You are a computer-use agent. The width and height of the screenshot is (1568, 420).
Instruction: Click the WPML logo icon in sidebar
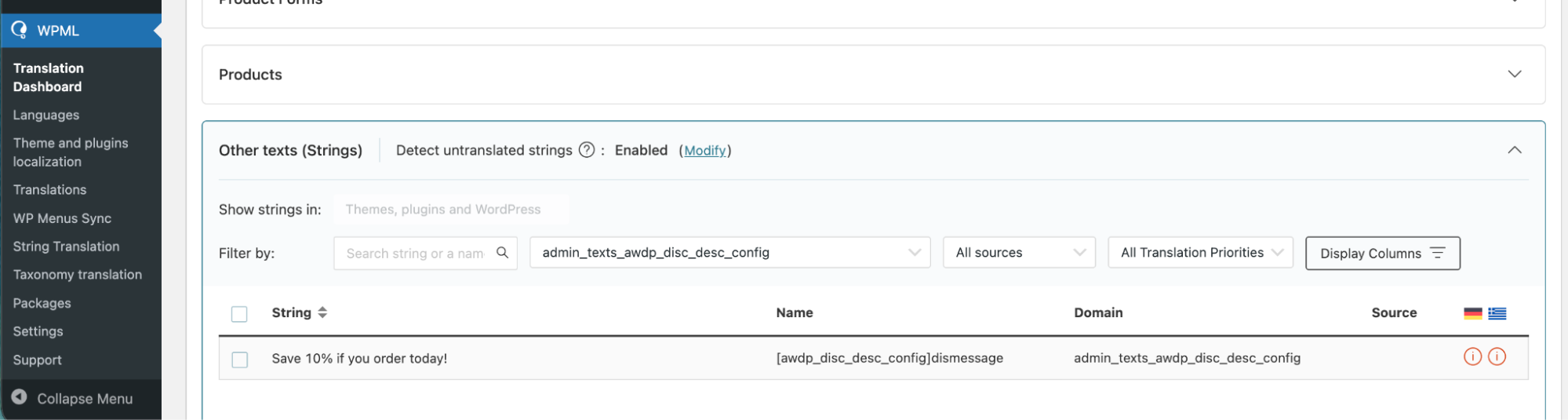tap(19, 30)
